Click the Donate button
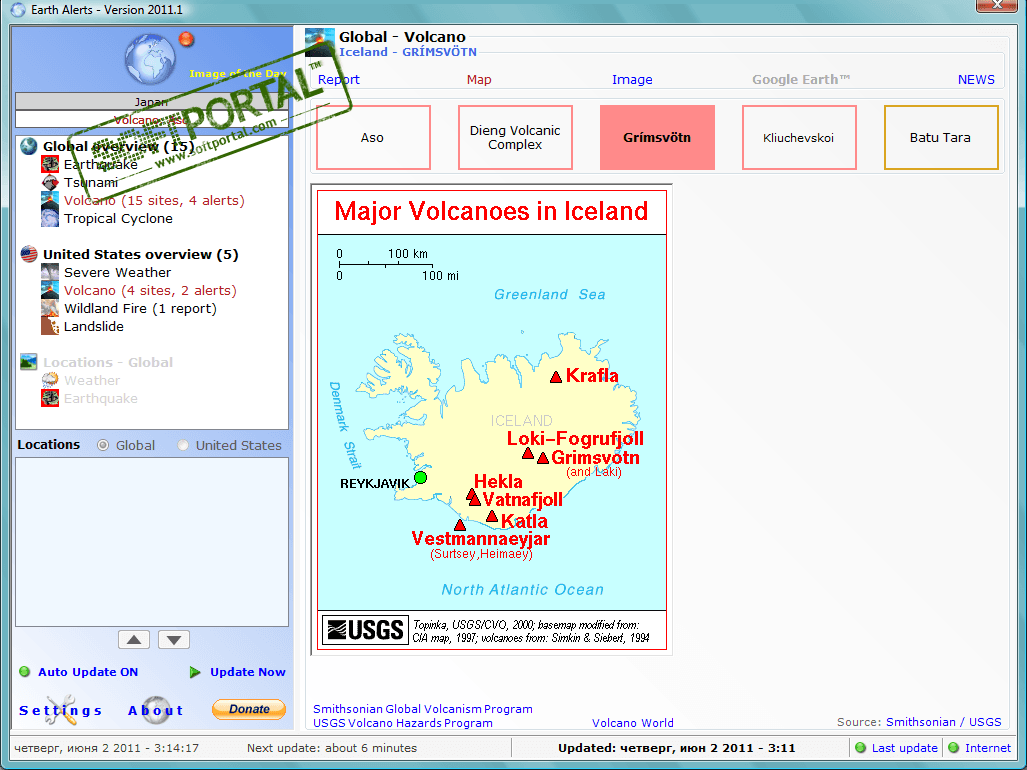The image size is (1027, 770). 249,709
